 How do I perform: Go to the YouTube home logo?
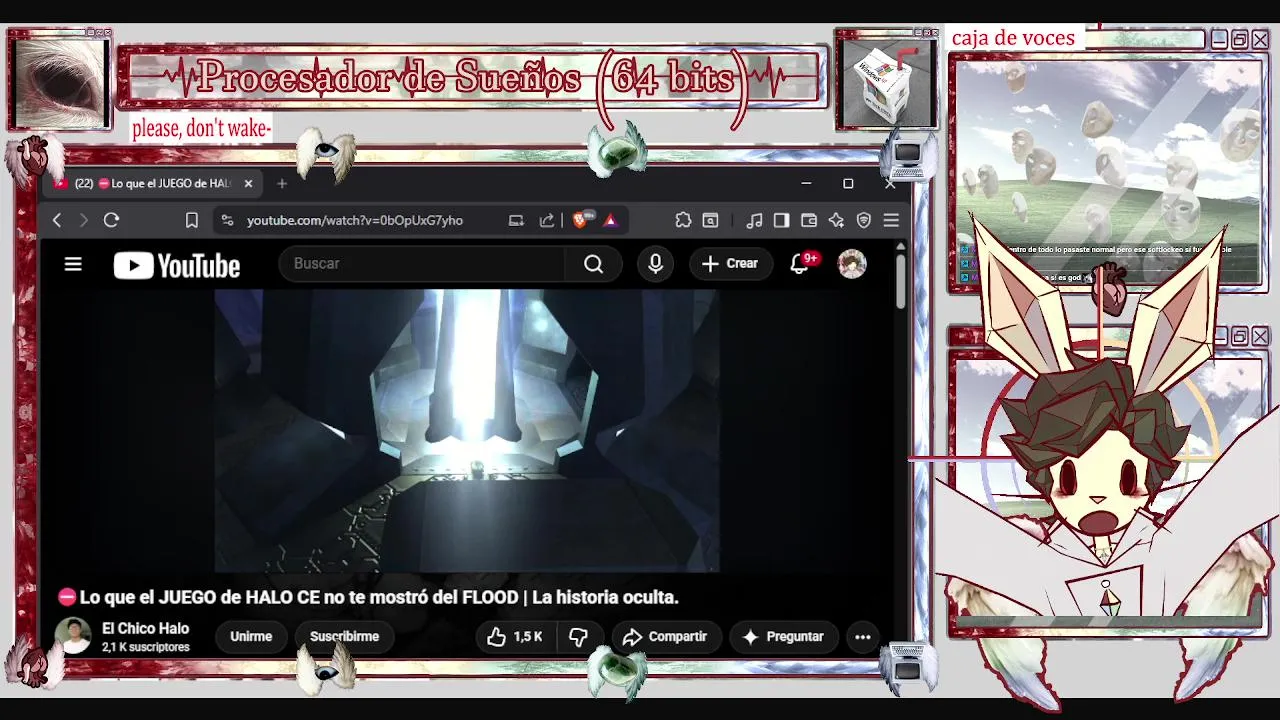177,265
